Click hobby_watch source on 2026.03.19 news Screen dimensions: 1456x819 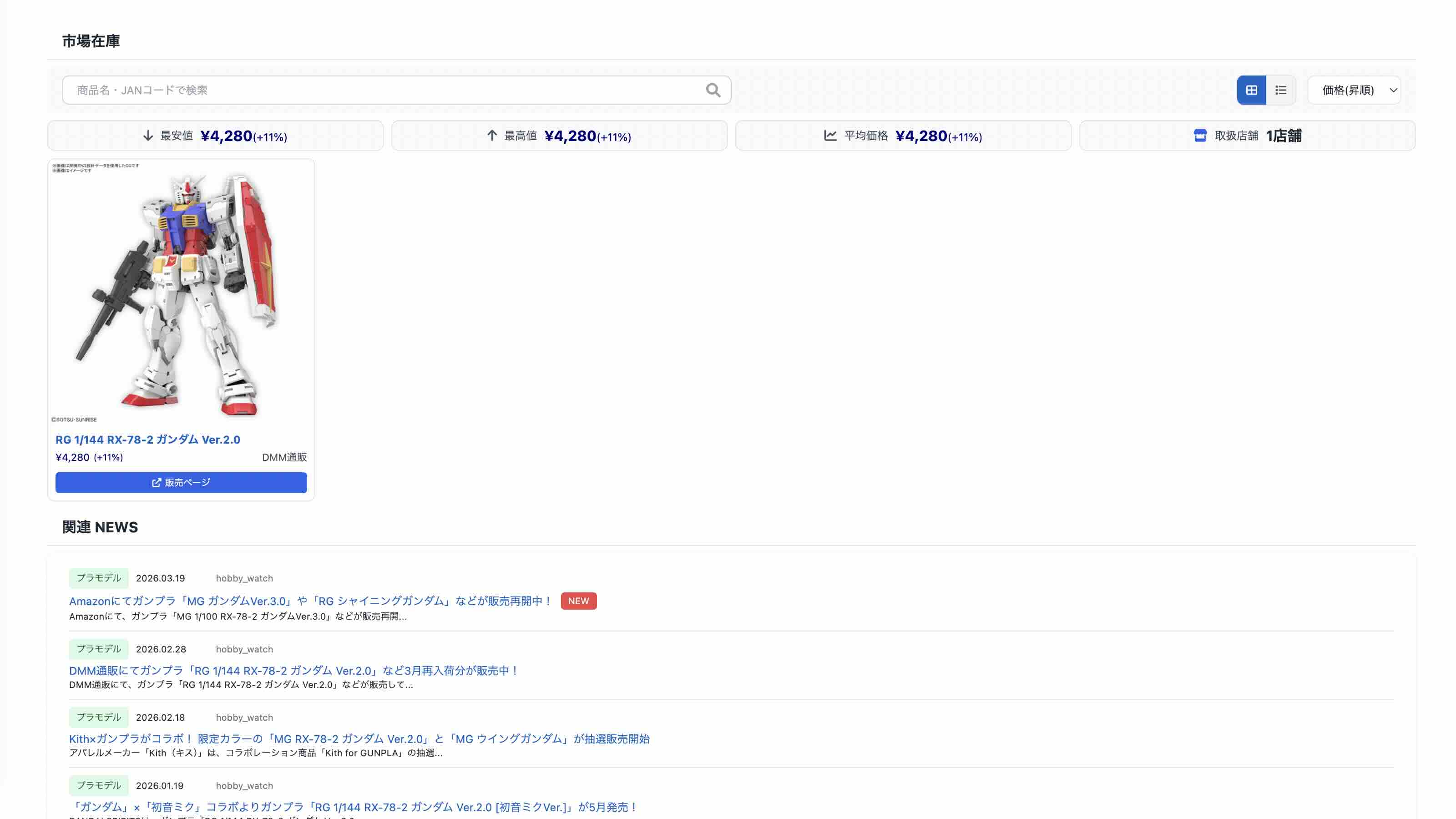click(x=244, y=578)
